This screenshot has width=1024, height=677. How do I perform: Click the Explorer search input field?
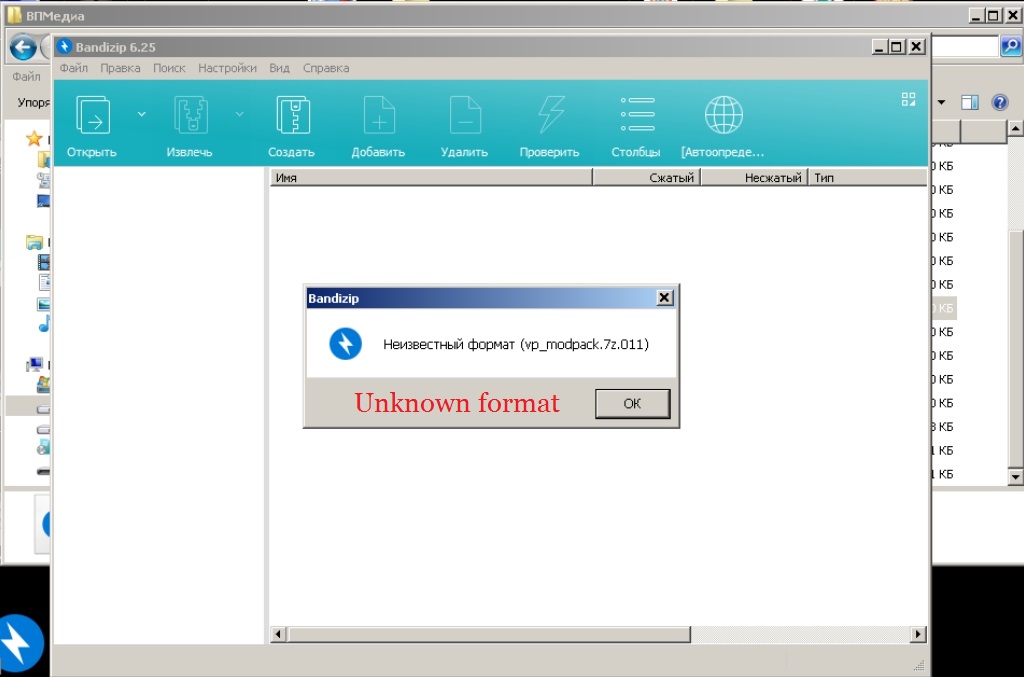[x=965, y=46]
